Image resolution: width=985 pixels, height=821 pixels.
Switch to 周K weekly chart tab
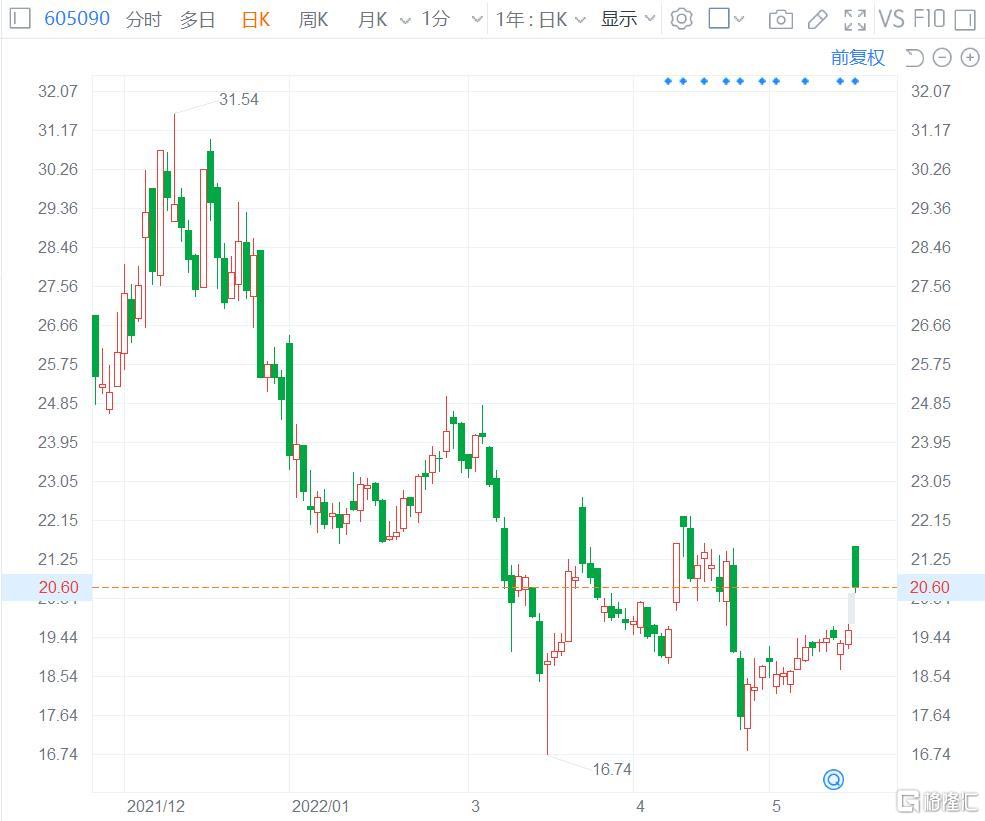pos(313,19)
